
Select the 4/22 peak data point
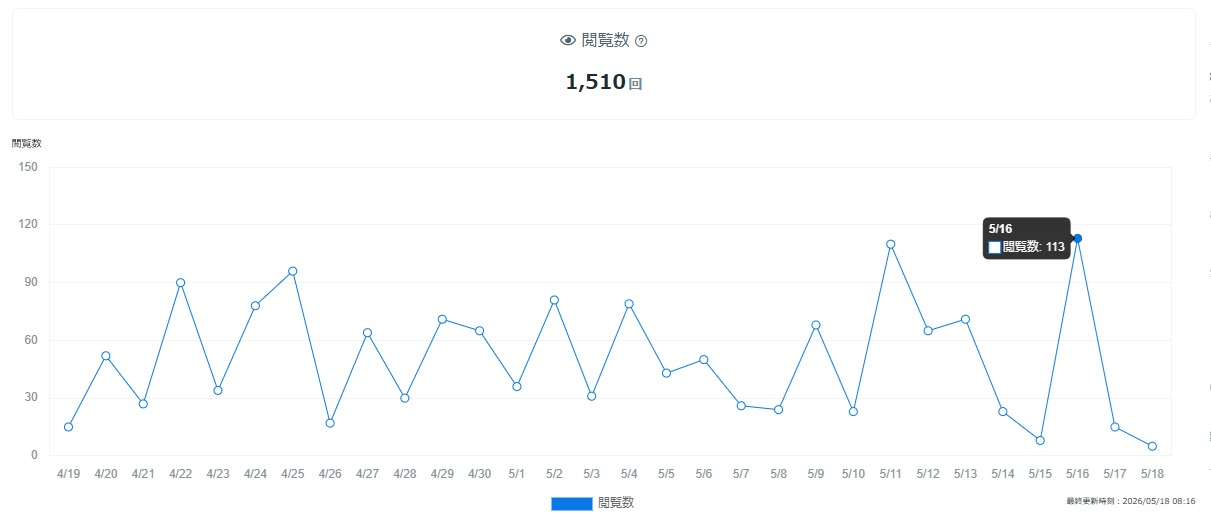180,283
